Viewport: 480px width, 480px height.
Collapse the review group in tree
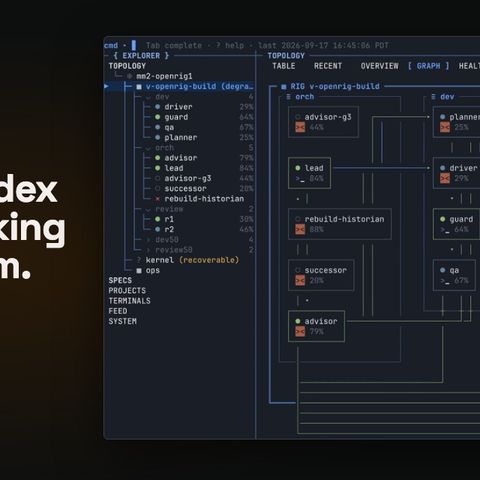[148, 209]
